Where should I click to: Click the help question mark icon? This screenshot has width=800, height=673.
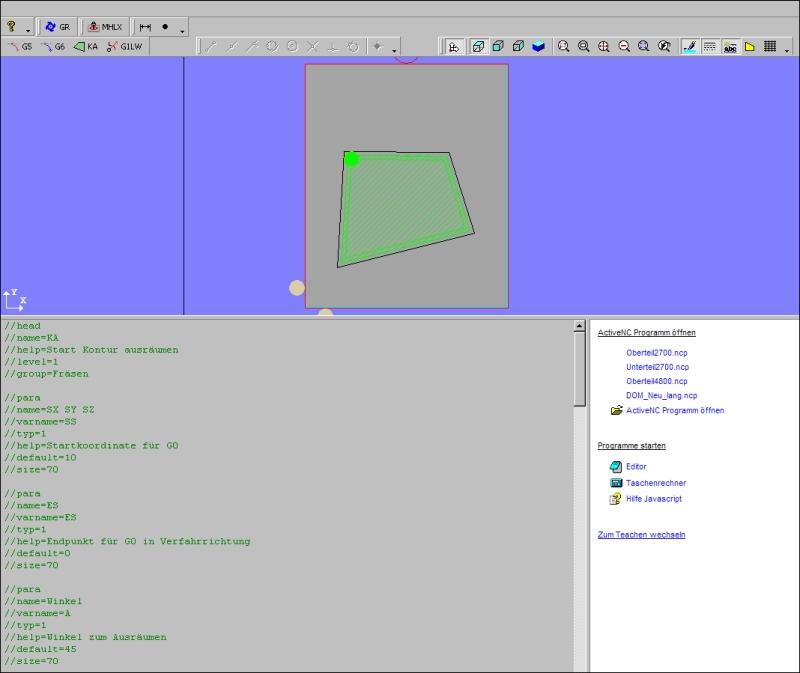pos(11,27)
